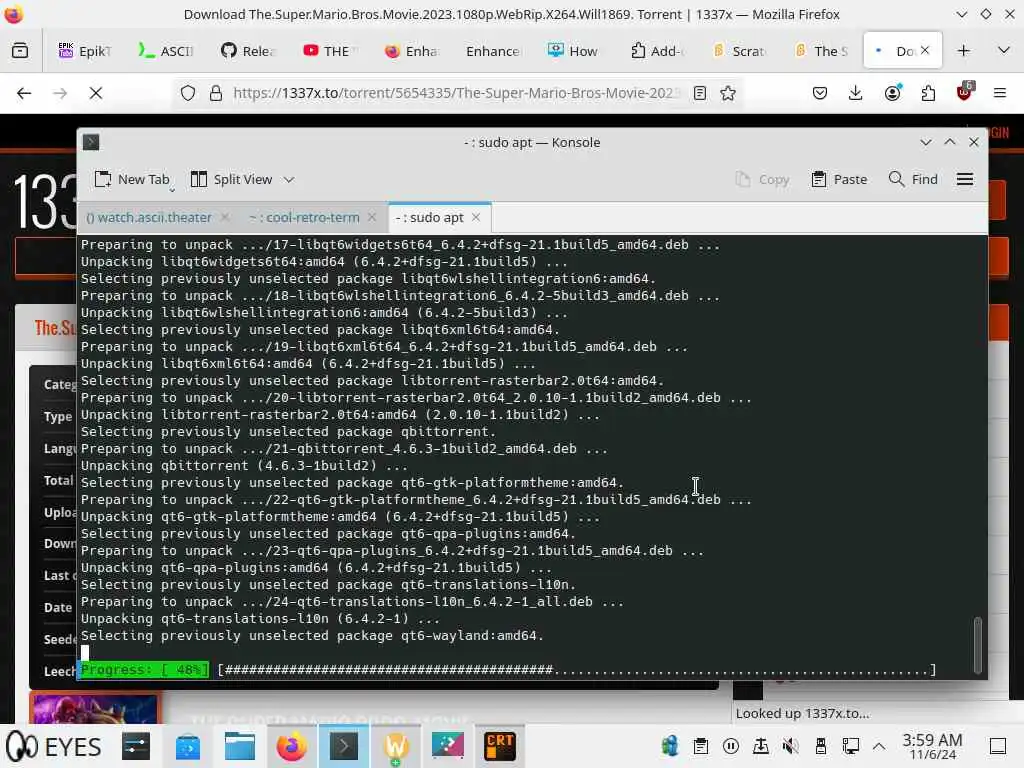This screenshot has height=768, width=1024.
Task: Open uBlock Origin extension icon
Action: 964,92
